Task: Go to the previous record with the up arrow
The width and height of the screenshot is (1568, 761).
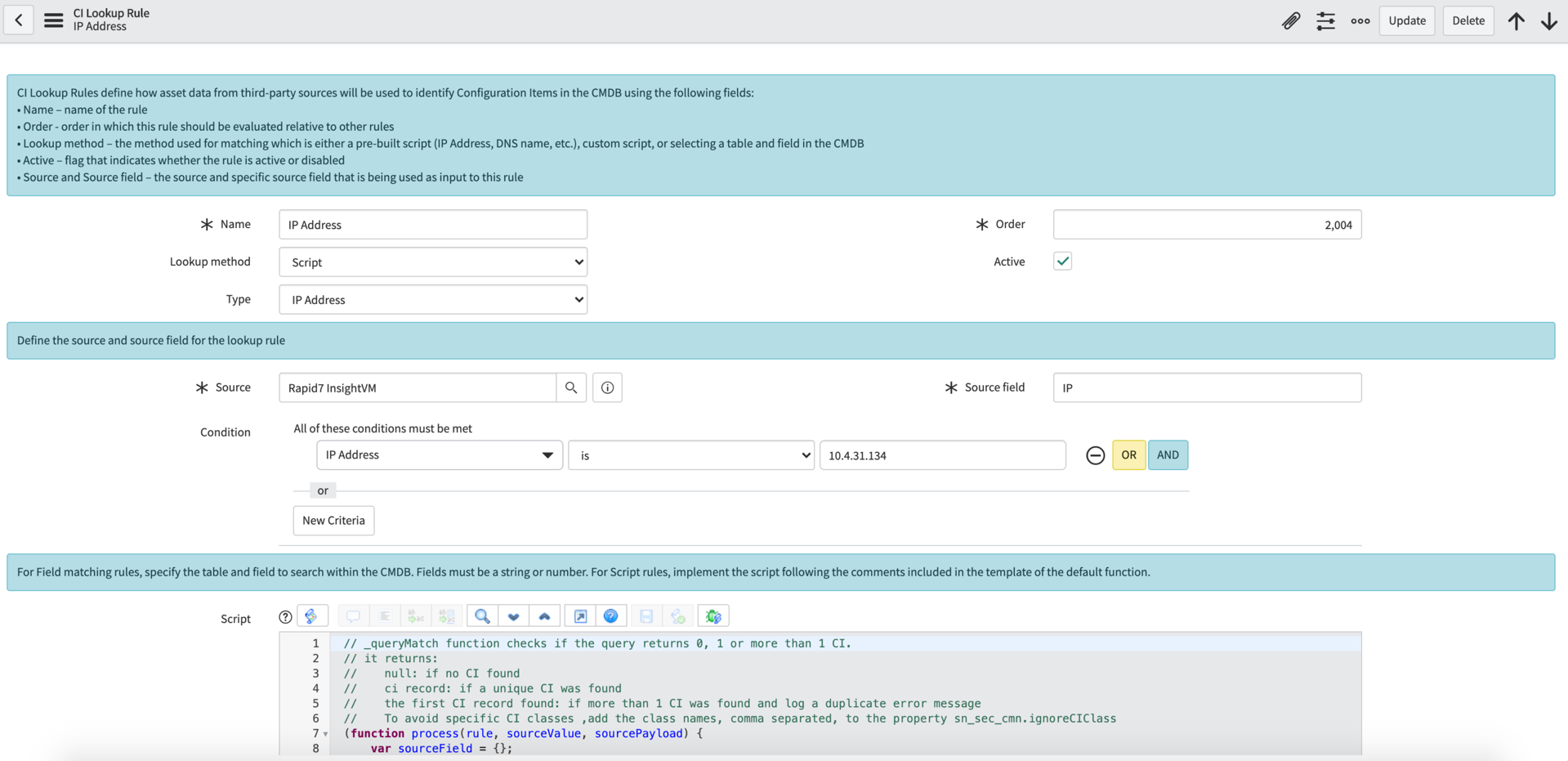Action: 1517,20
